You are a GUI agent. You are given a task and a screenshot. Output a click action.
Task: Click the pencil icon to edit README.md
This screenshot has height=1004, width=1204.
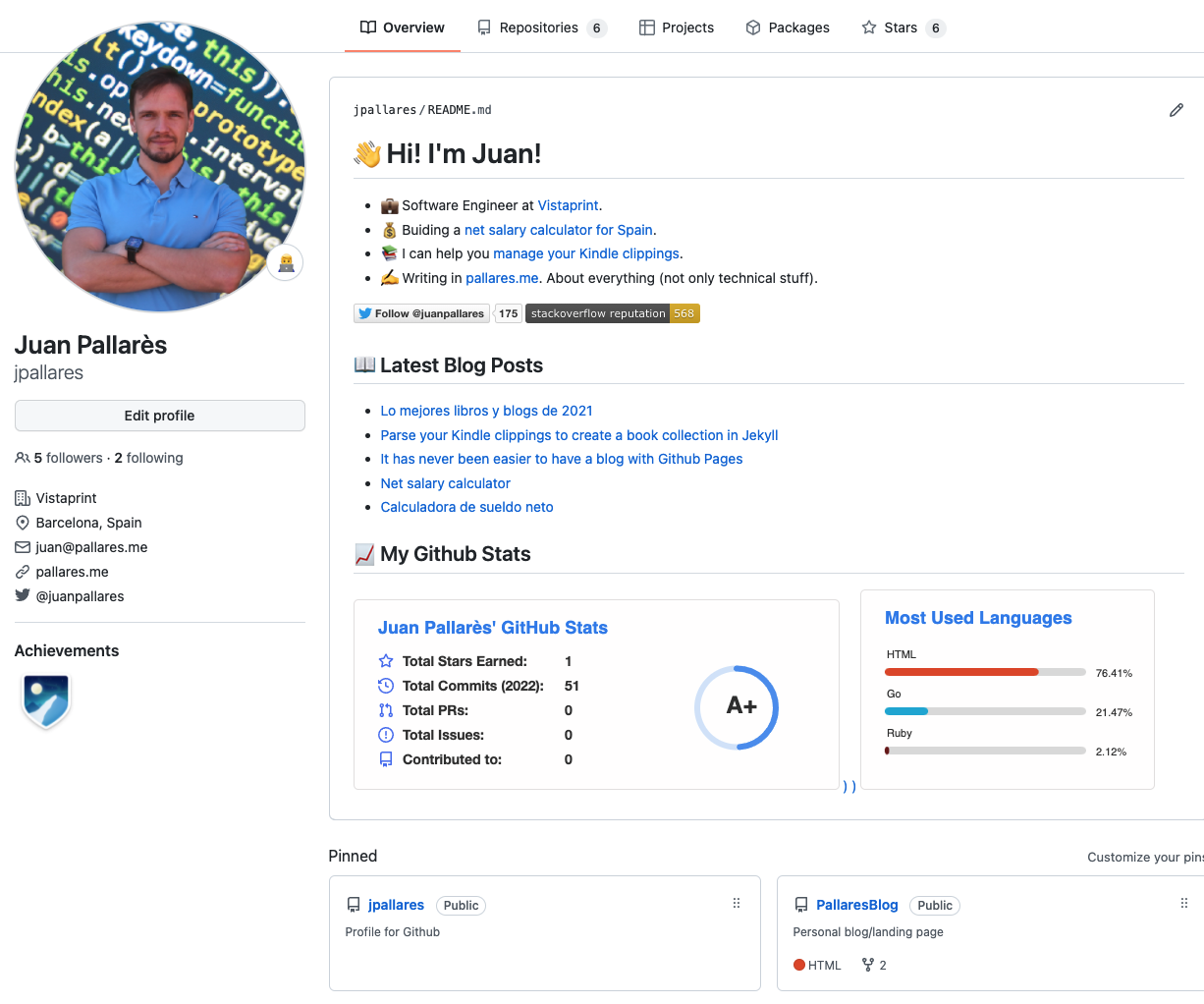point(1177,110)
